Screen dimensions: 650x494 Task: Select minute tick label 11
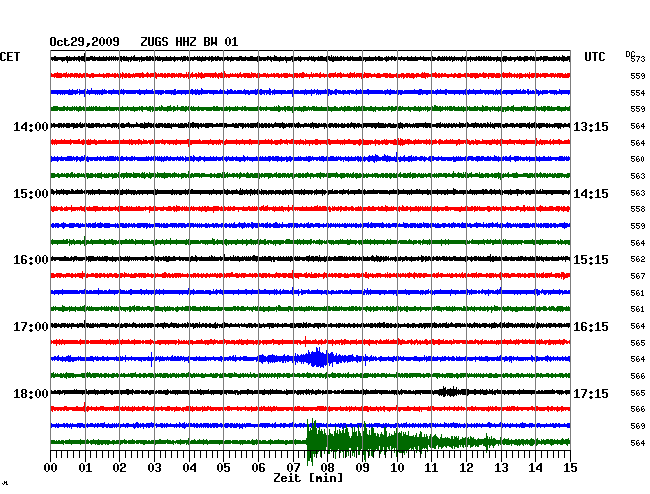(432, 468)
